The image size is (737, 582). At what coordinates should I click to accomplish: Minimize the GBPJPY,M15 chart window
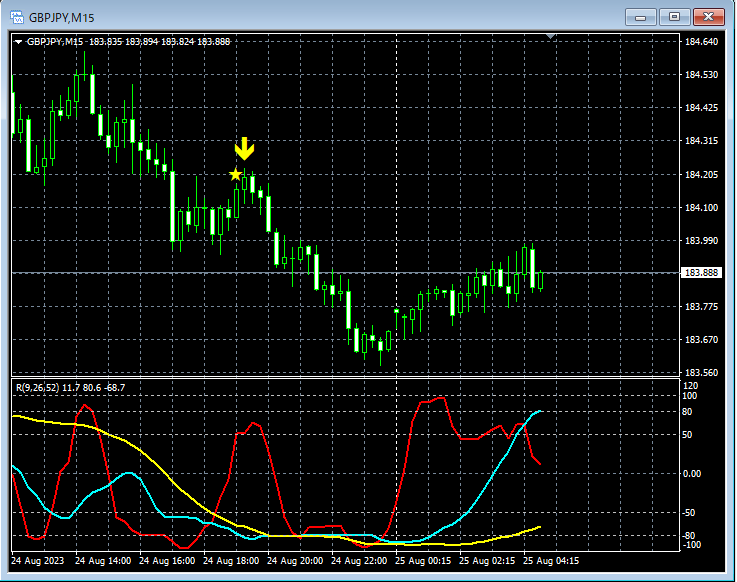(x=640, y=17)
